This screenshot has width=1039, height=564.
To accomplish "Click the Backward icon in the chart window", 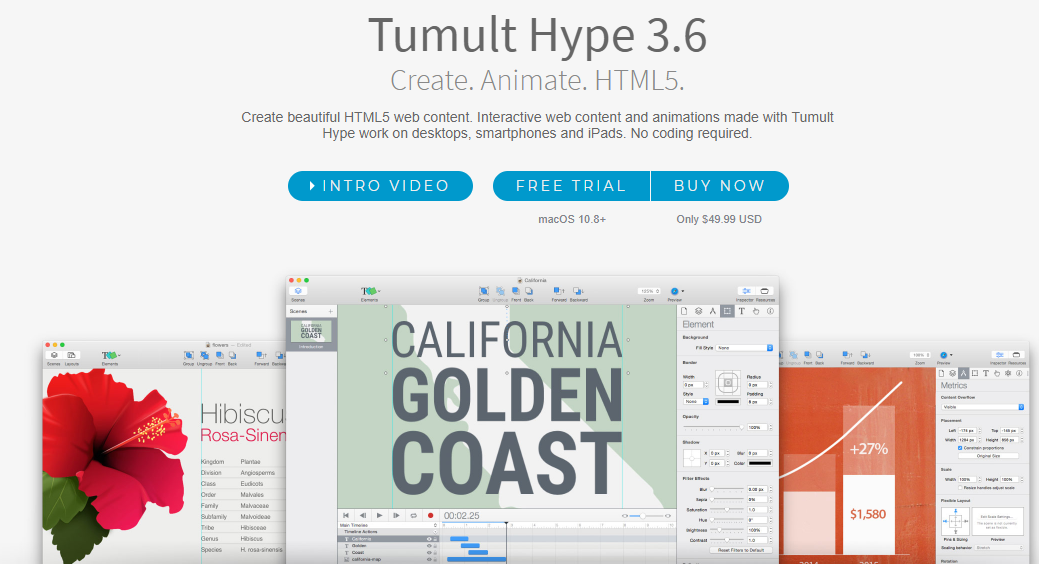I will point(865,355).
